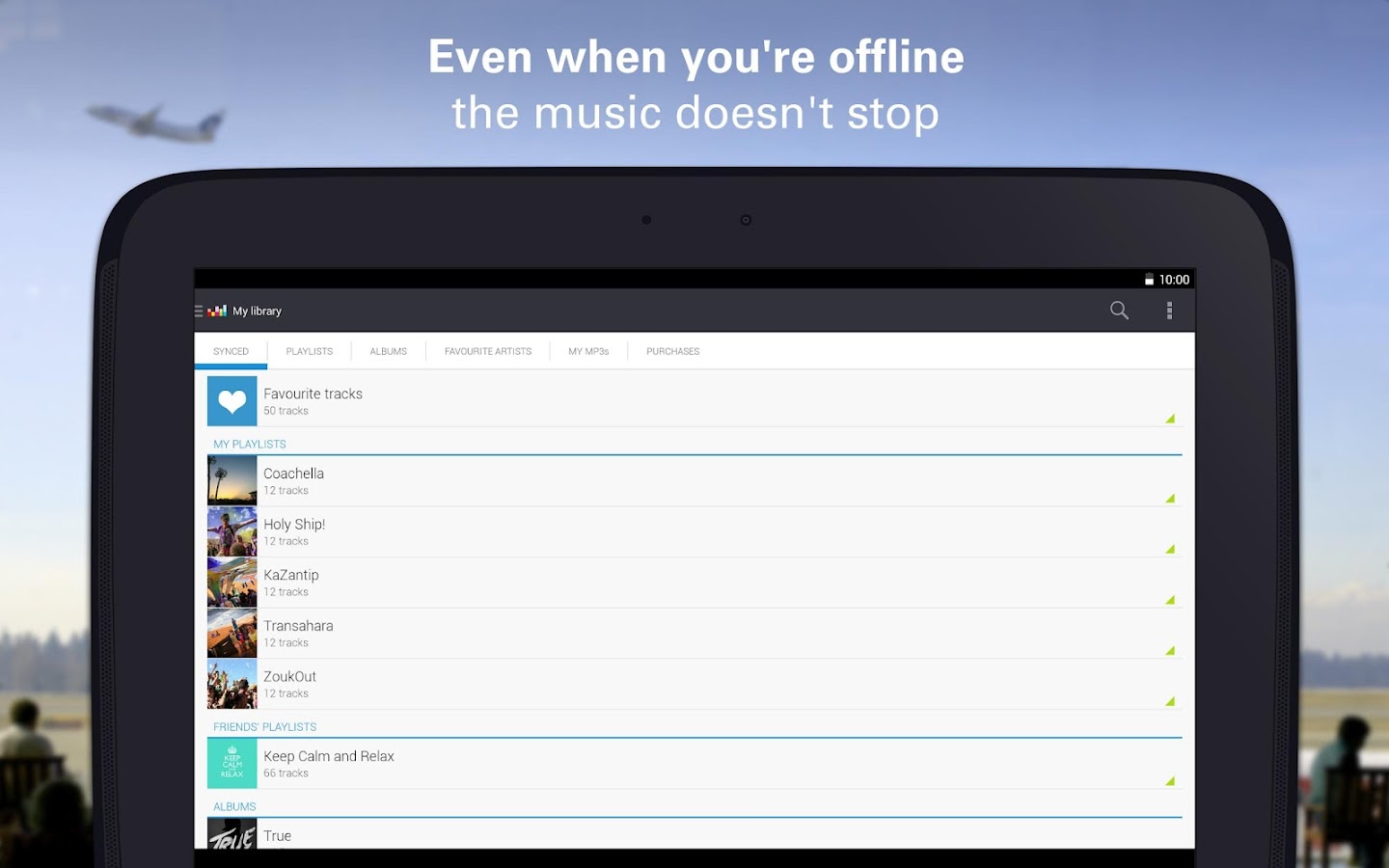
Task: Click the search icon
Action: [x=1118, y=311]
